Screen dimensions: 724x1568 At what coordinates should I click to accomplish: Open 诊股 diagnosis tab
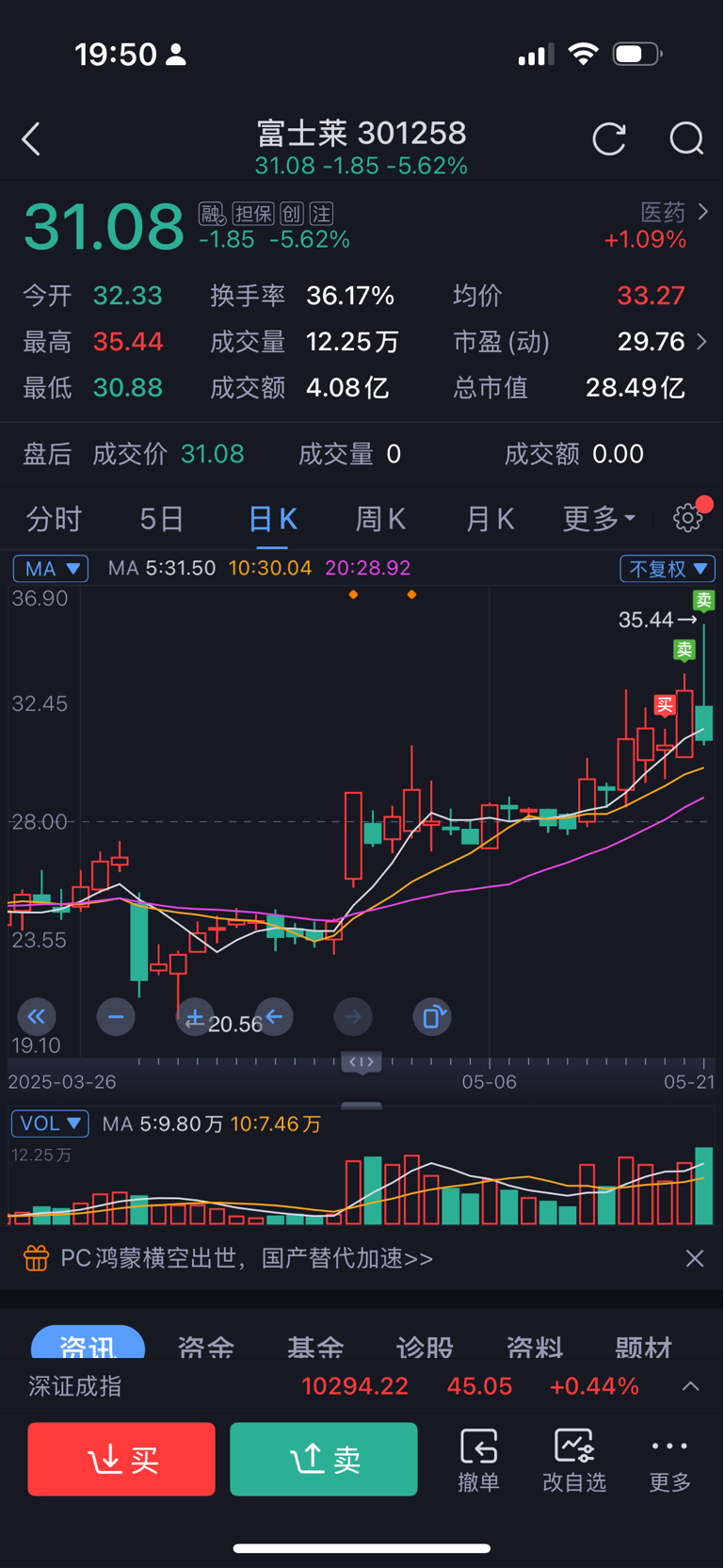click(425, 1345)
